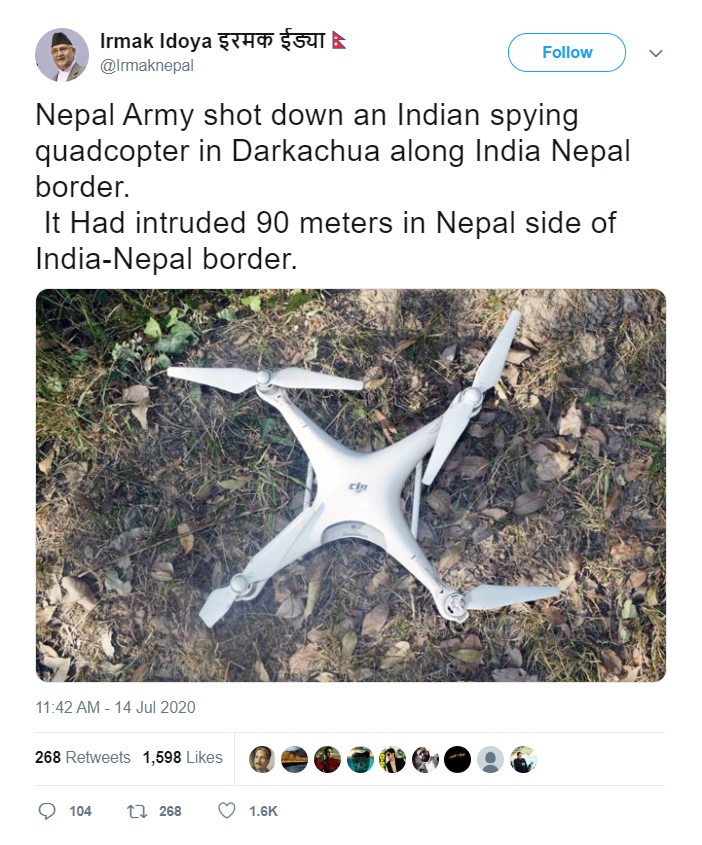Click the second liker avatar with landscape
Image resolution: width=702 pixels, height=845 pixels.
(294, 759)
